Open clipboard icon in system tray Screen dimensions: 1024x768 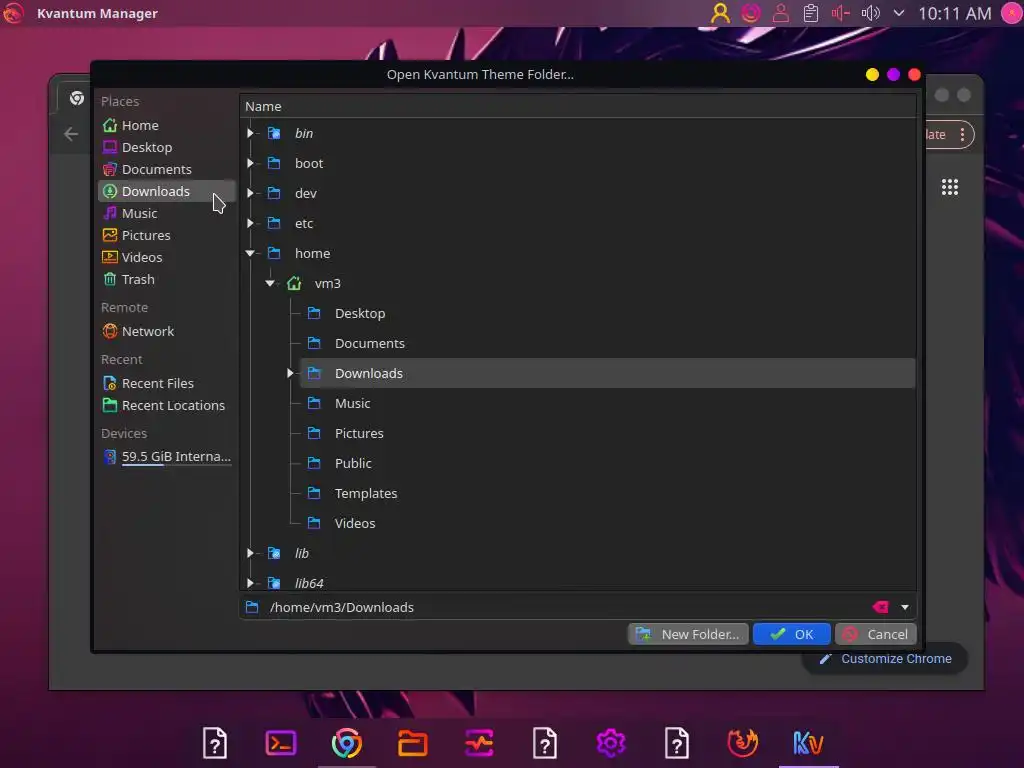(x=810, y=13)
